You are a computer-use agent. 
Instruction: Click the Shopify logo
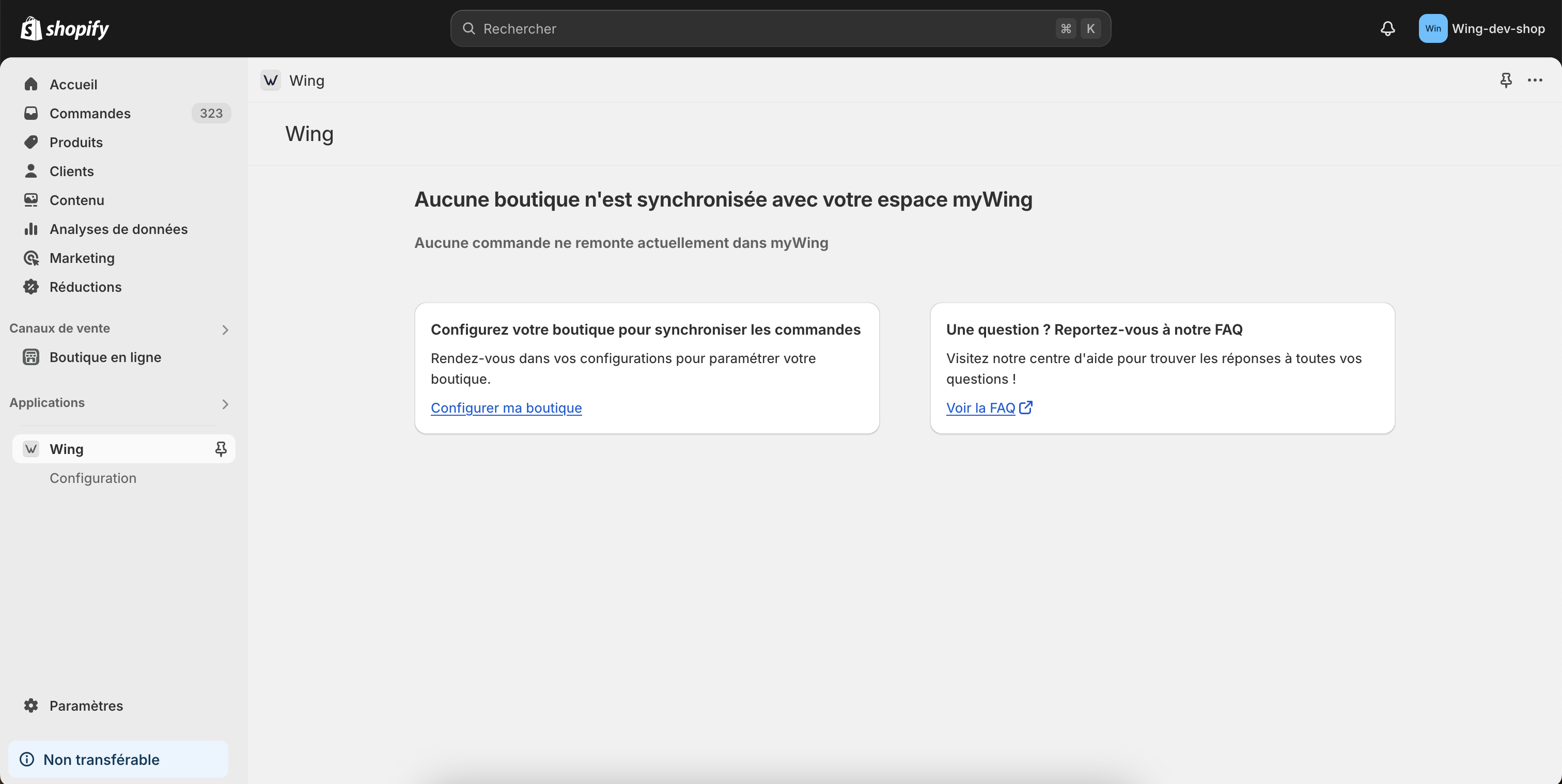[65, 28]
